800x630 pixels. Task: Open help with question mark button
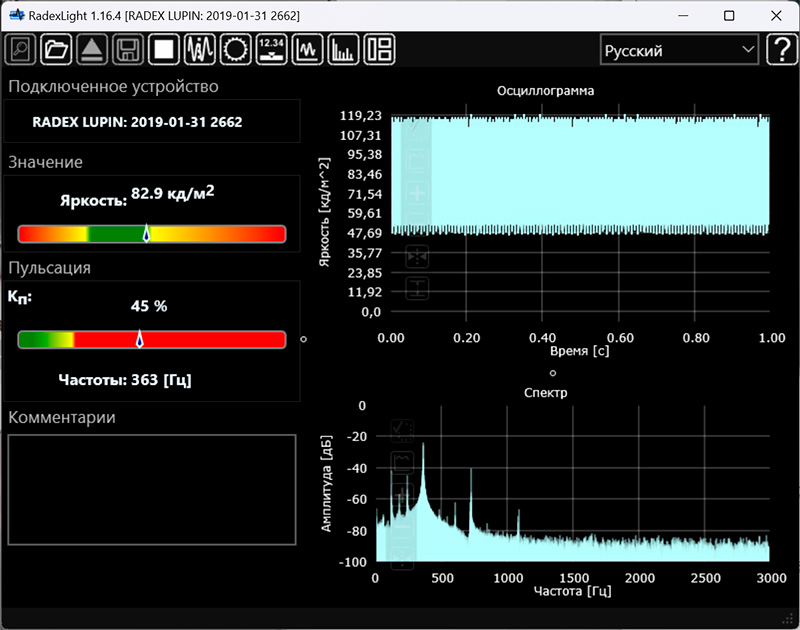click(780, 50)
